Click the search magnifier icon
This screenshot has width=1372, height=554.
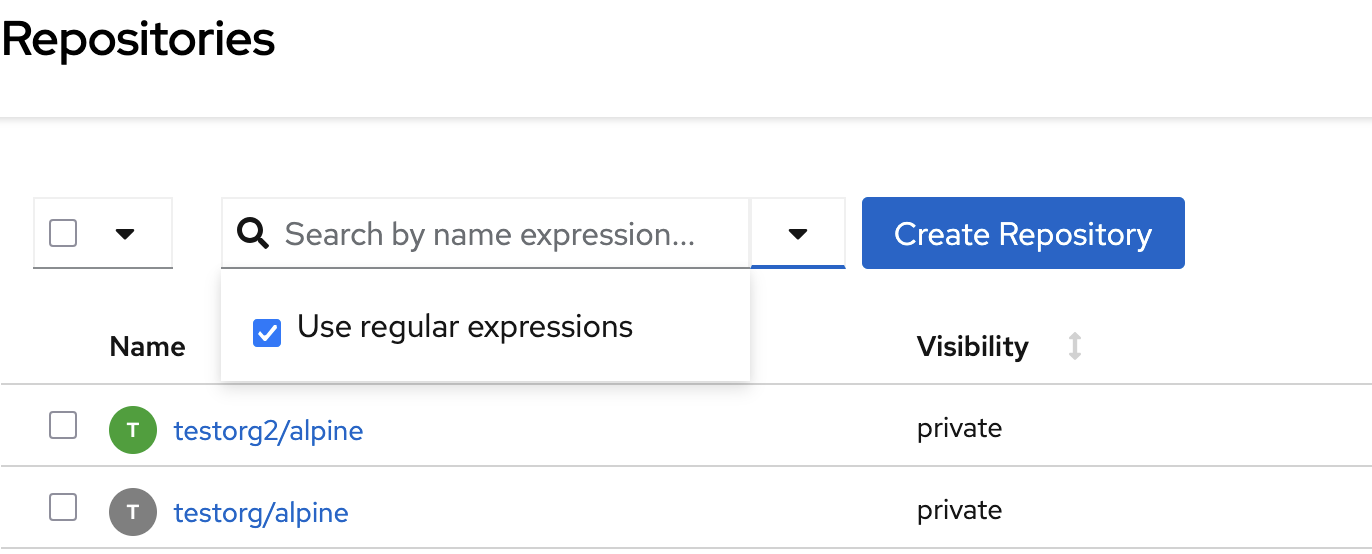click(x=254, y=234)
